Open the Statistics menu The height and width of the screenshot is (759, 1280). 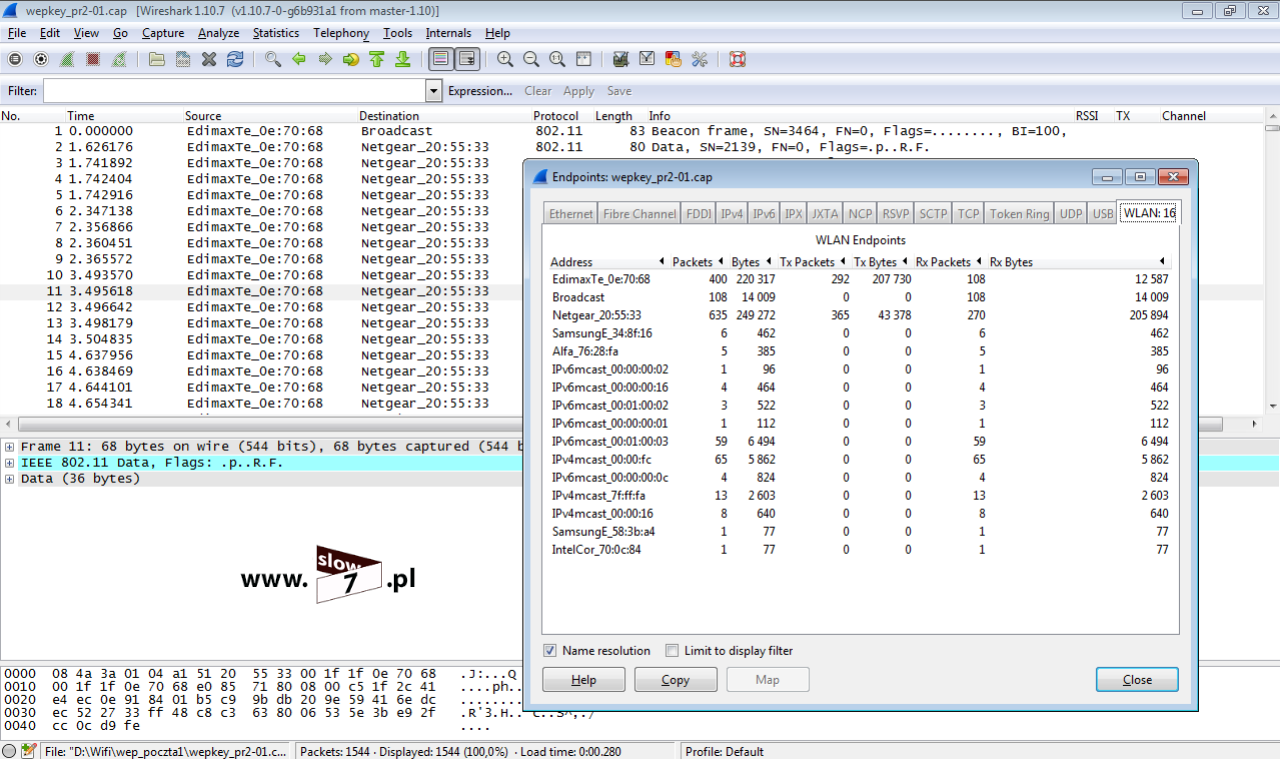pyautogui.click(x=275, y=33)
